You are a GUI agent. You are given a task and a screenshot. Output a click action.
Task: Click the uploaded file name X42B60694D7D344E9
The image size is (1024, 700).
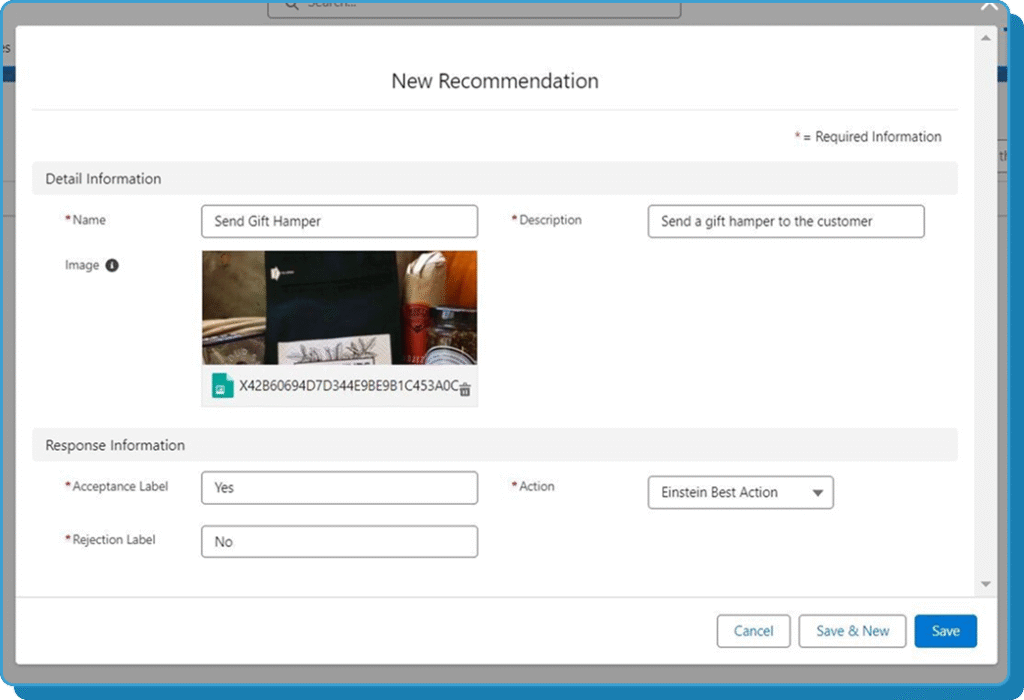(x=348, y=386)
